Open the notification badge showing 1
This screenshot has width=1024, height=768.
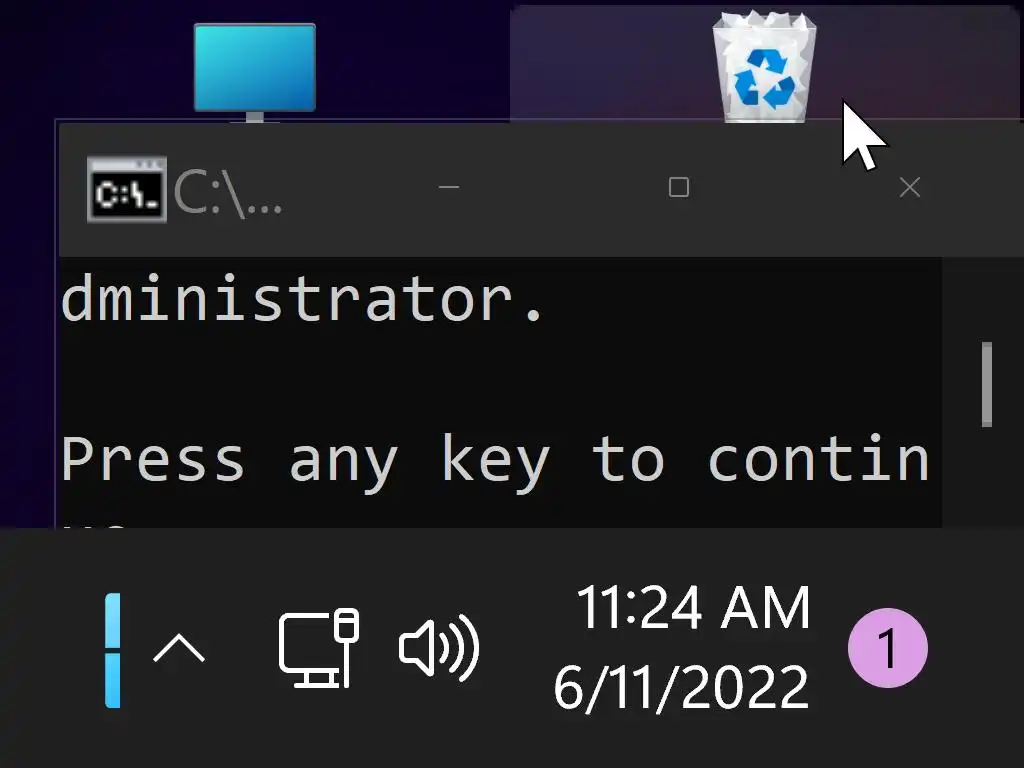click(888, 648)
